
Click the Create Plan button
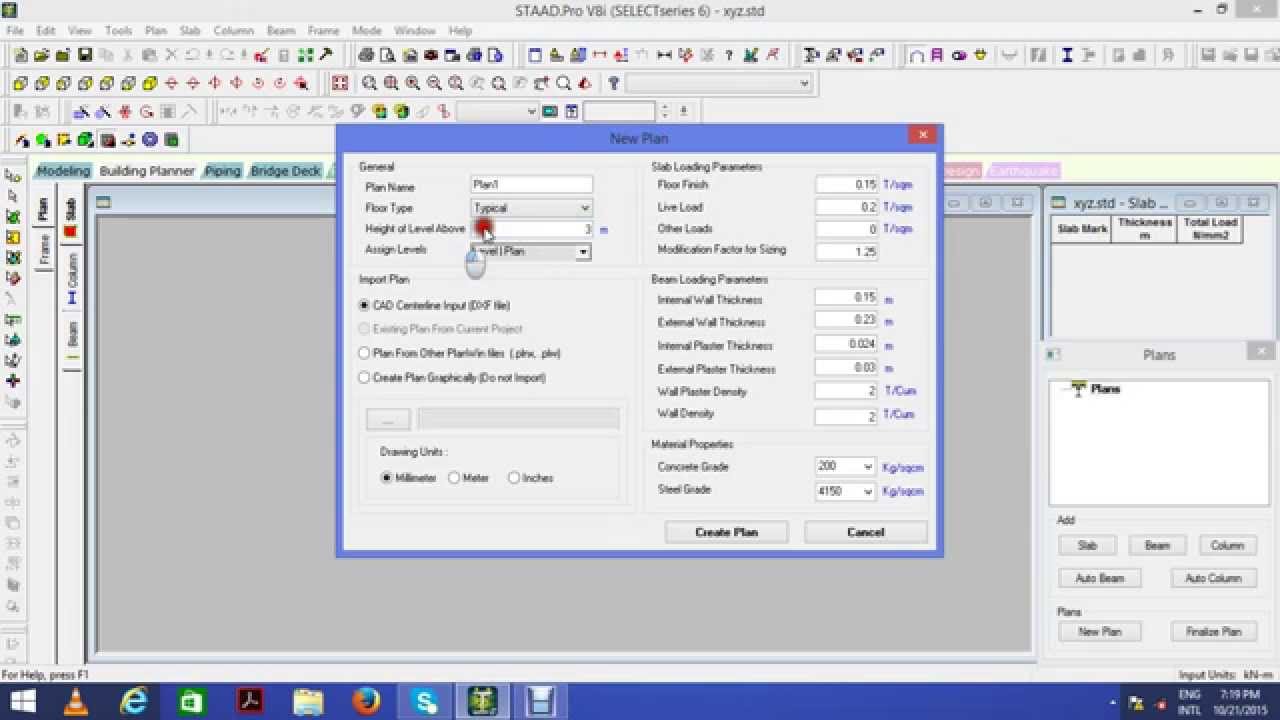pyautogui.click(x=726, y=532)
